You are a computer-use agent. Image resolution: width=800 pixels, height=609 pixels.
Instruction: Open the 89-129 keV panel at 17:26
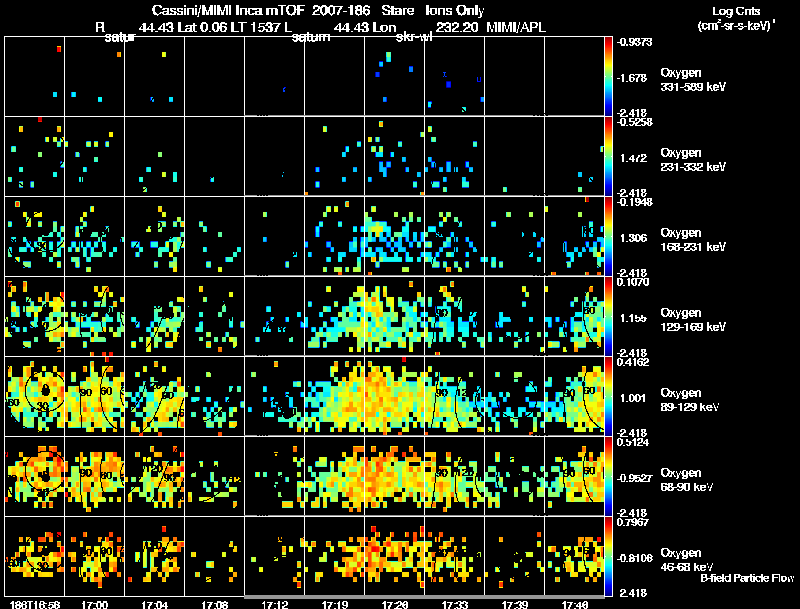tap(394, 396)
